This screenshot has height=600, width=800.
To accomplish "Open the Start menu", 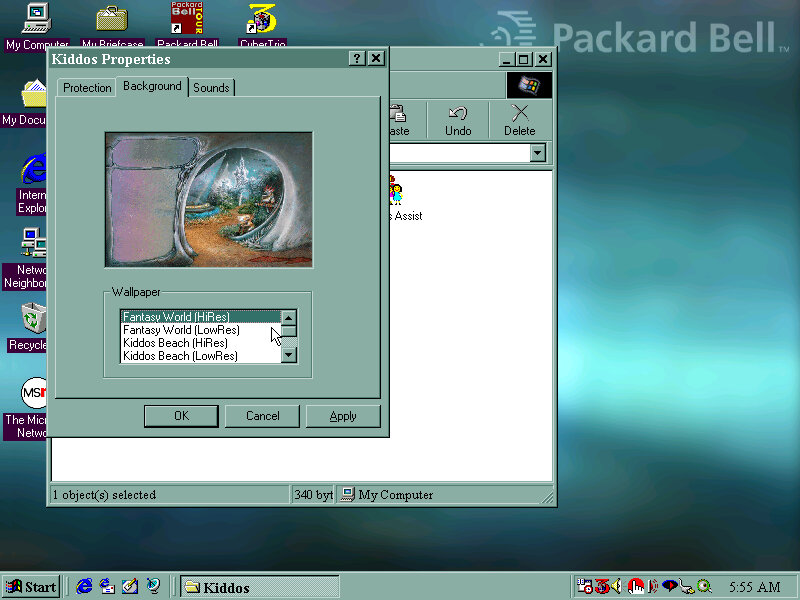I will [x=31, y=587].
